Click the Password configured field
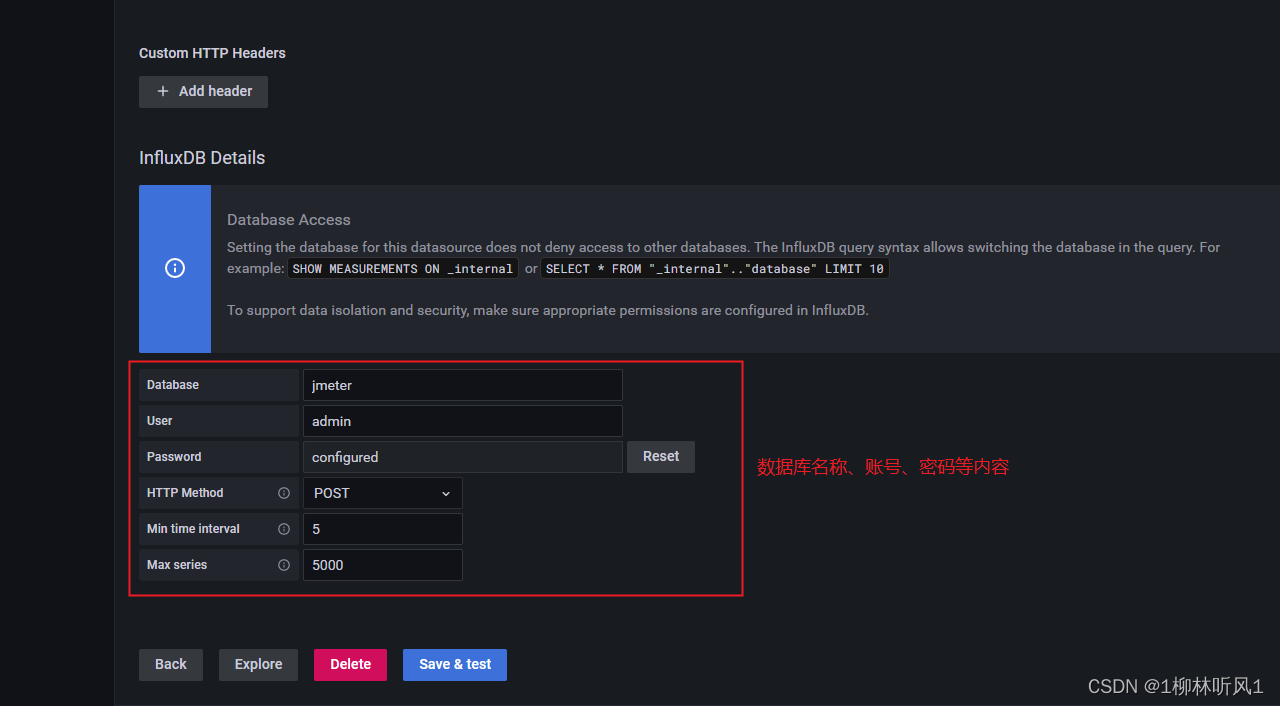 click(x=463, y=457)
